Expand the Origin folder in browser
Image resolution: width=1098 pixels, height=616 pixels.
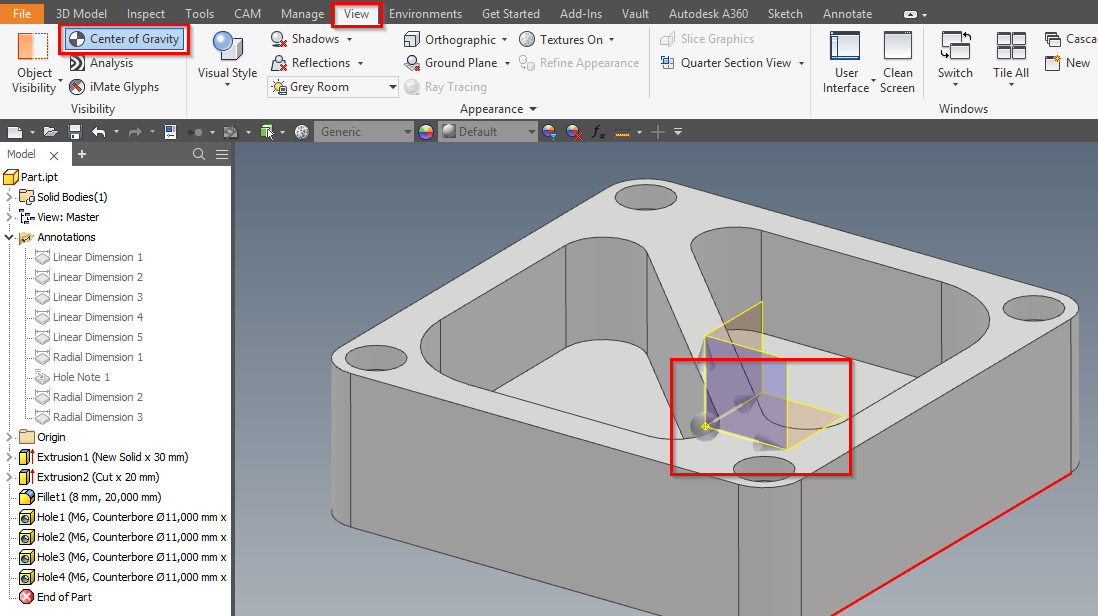(x=8, y=436)
